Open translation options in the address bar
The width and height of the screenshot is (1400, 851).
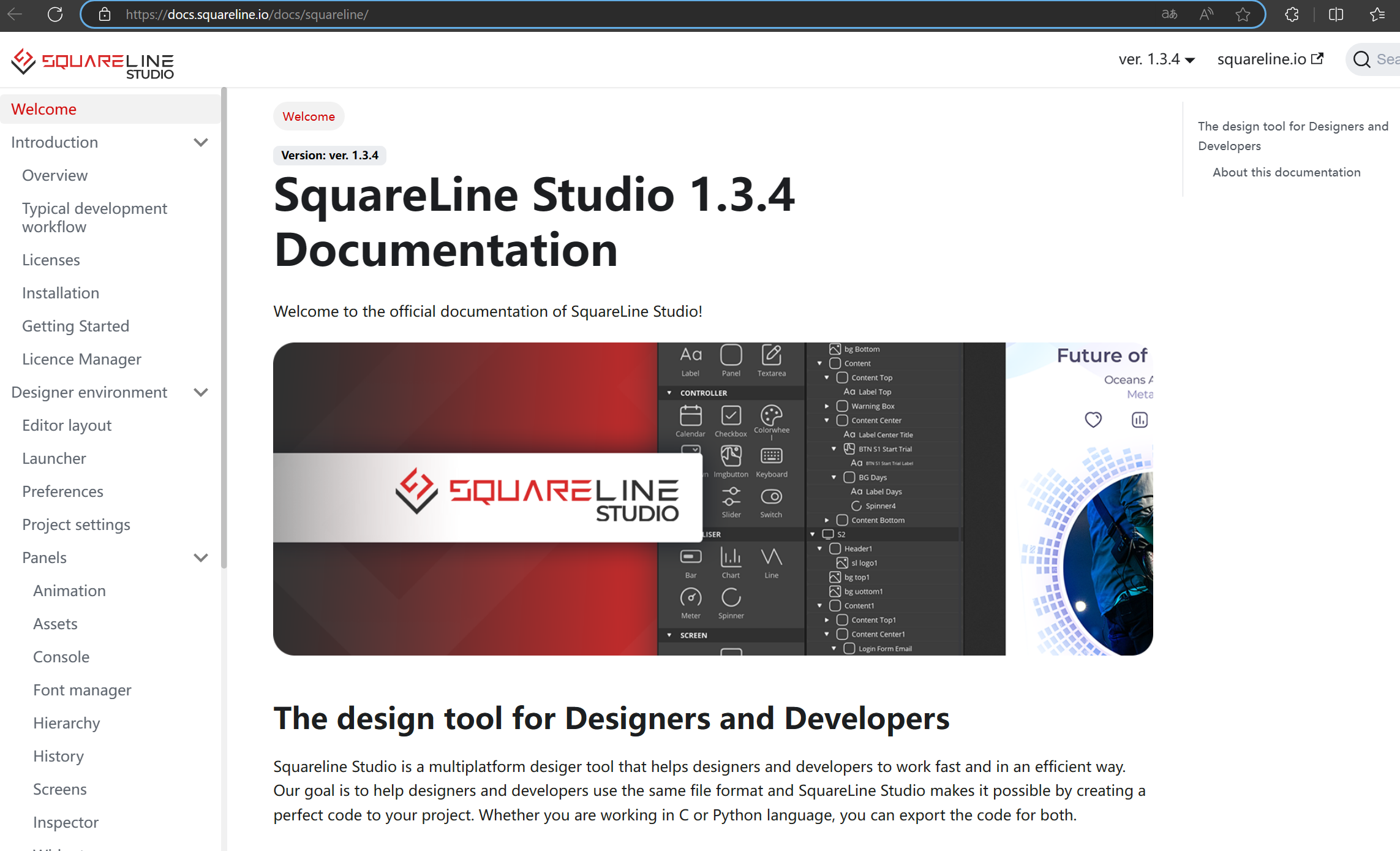[1169, 15]
